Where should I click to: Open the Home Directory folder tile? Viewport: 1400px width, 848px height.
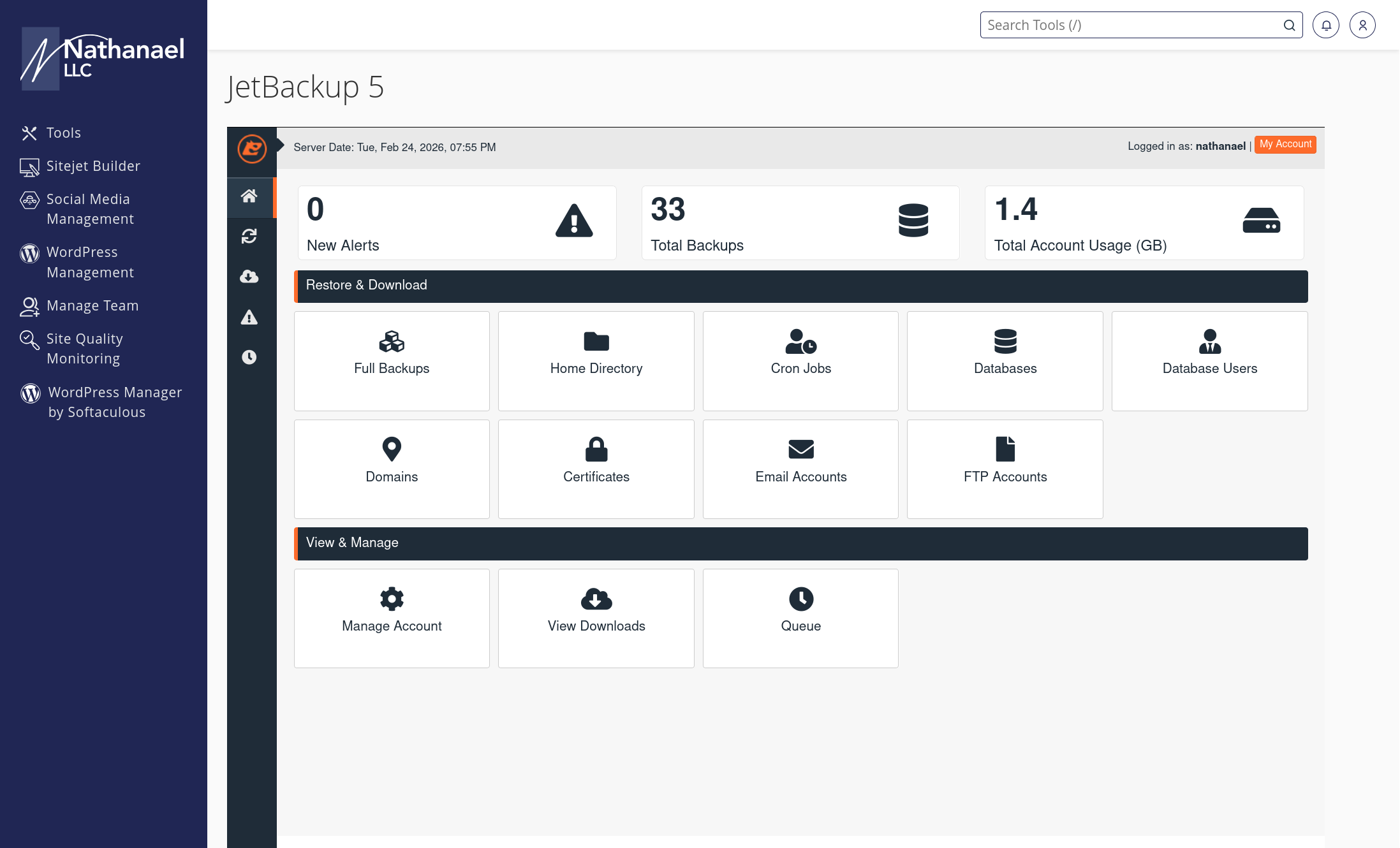[x=596, y=361]
